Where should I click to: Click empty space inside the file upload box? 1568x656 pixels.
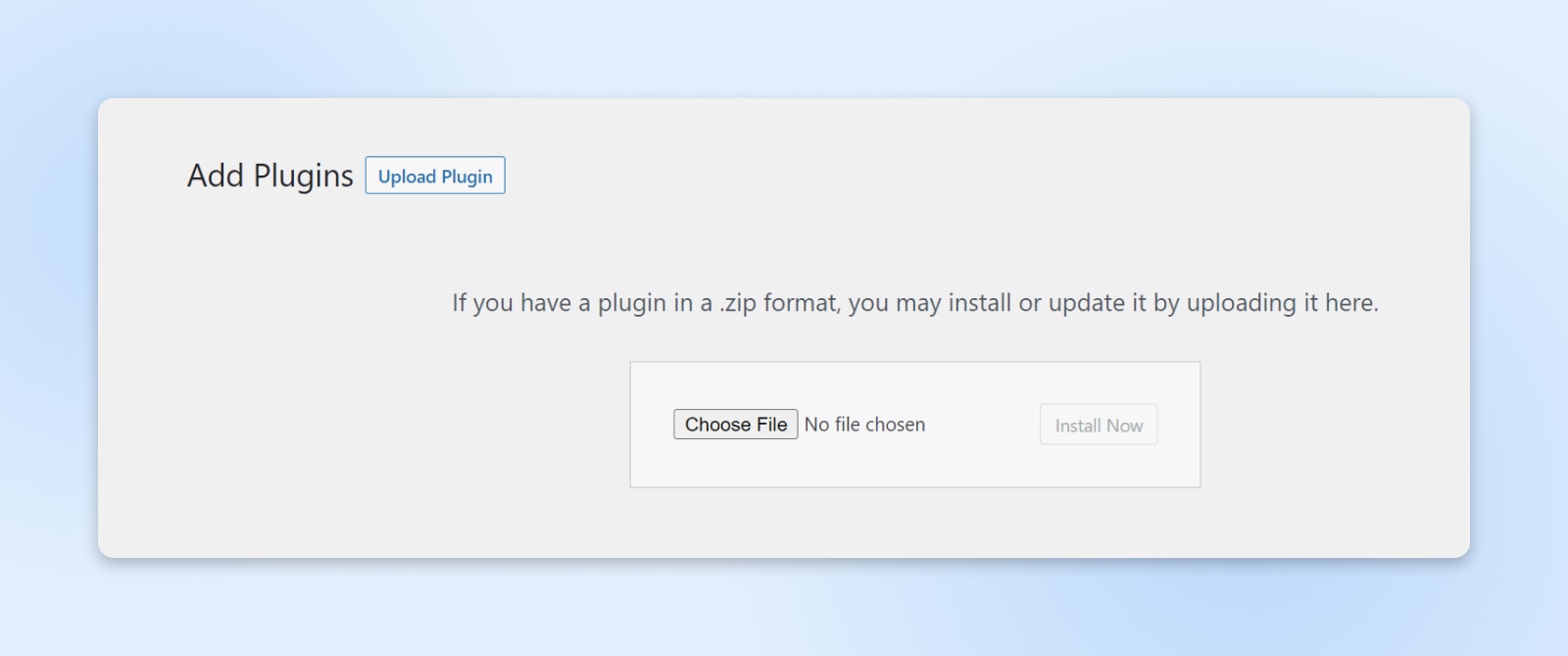click(914, 464)
